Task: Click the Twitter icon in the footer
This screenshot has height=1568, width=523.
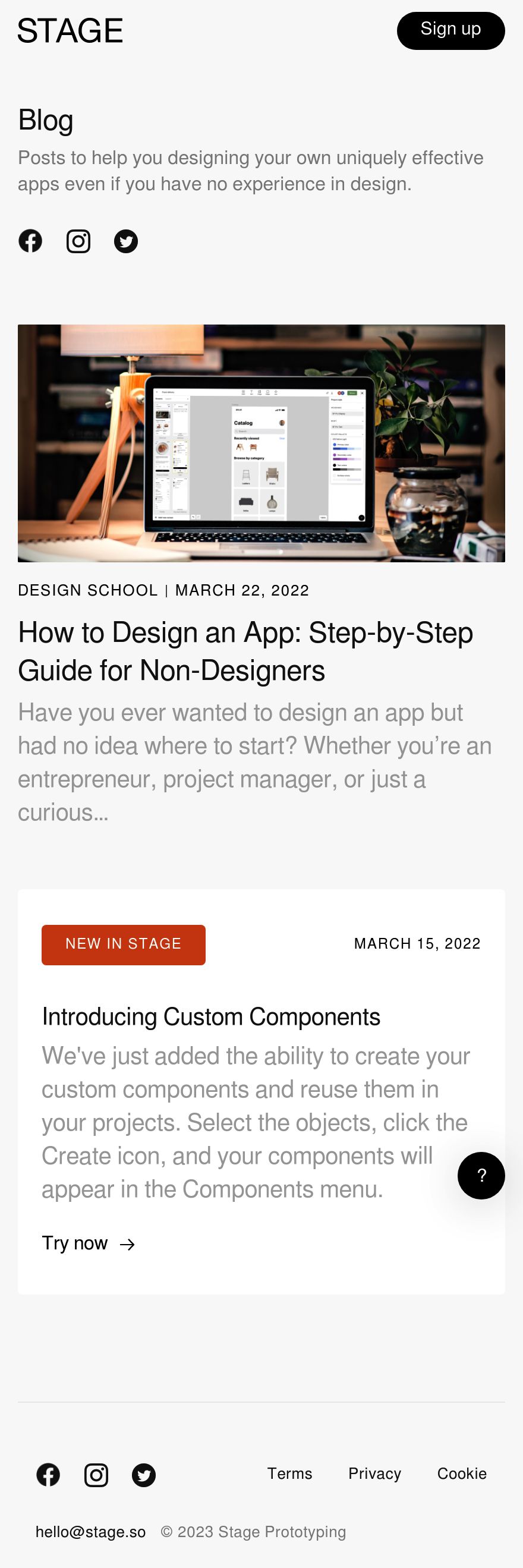Action: point(144,1475)
